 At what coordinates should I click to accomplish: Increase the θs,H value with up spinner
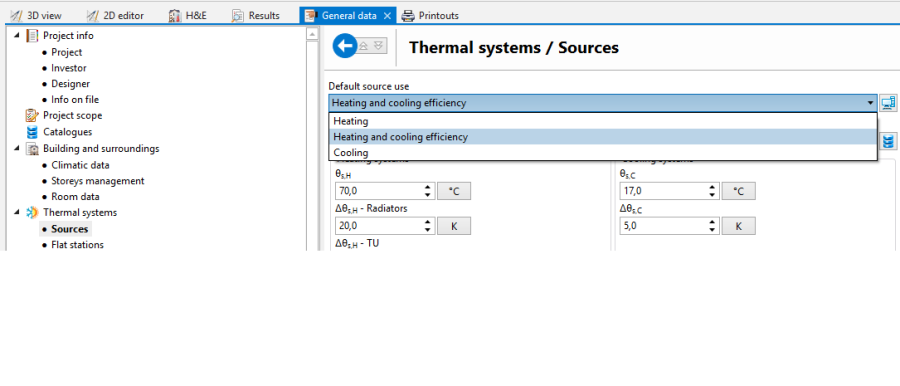(428, 187)
